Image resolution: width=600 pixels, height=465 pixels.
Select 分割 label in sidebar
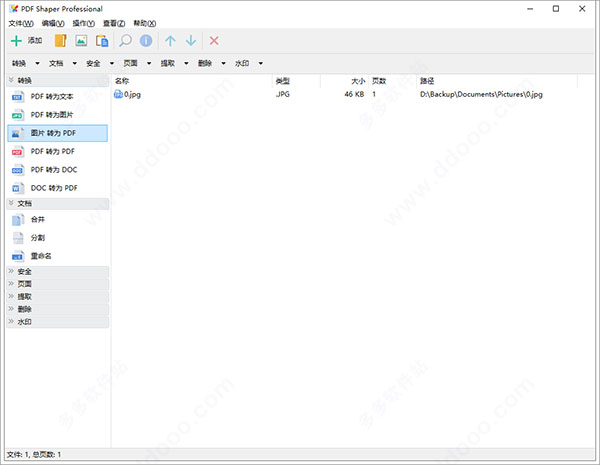pos(38,238)
